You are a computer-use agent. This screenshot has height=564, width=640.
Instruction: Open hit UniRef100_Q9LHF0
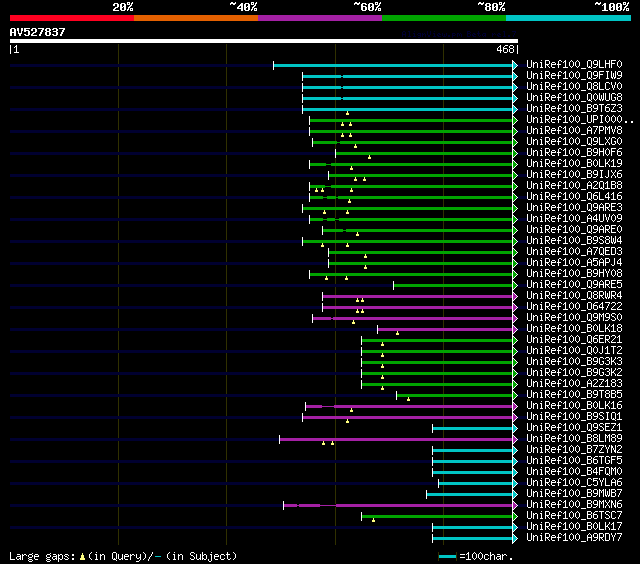tap(574, 64)
